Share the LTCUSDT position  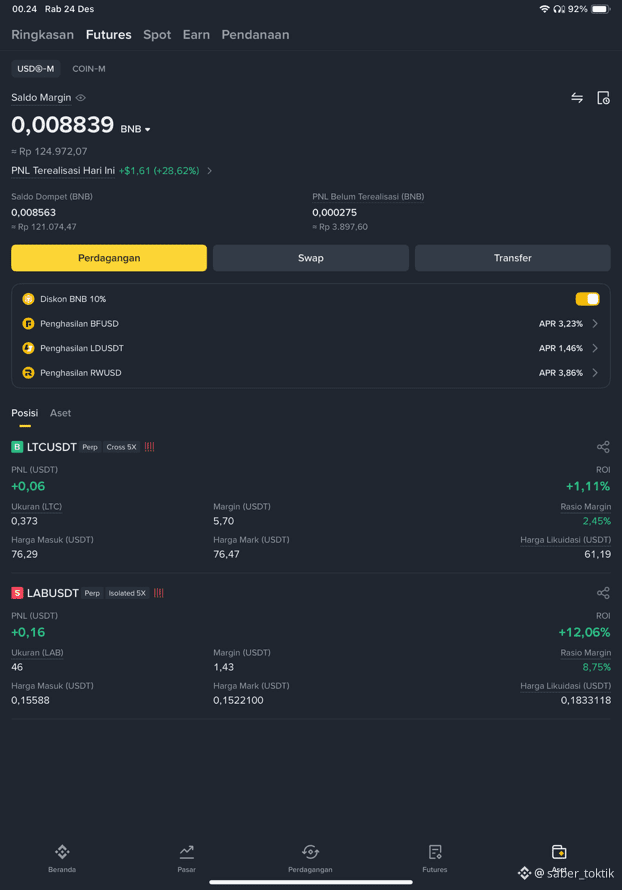point(603,447)
